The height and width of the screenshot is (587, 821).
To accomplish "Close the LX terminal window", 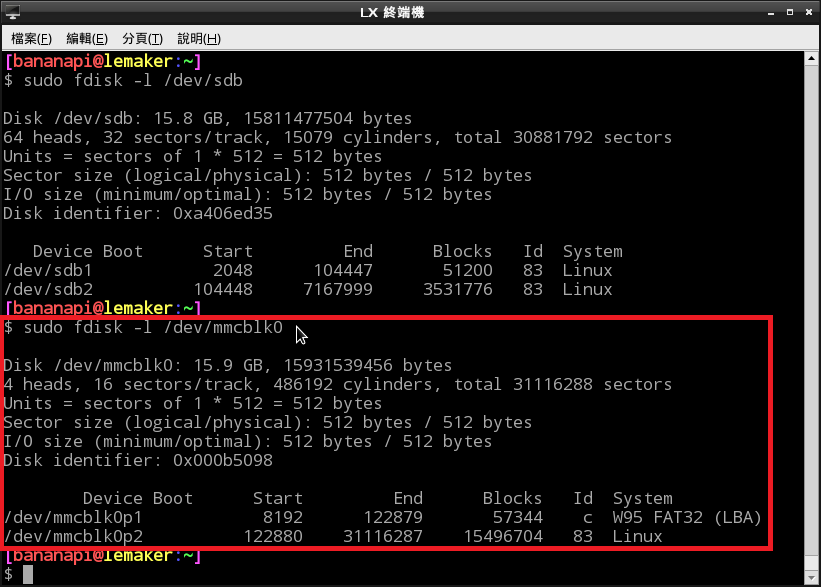I will pyautogui.click(x=805, y=12).
